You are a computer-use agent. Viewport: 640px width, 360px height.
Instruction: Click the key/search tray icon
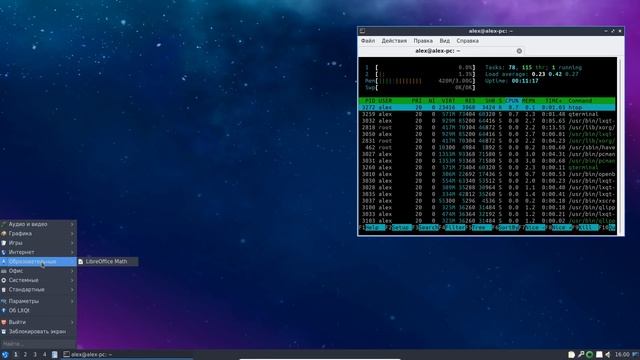580,355
